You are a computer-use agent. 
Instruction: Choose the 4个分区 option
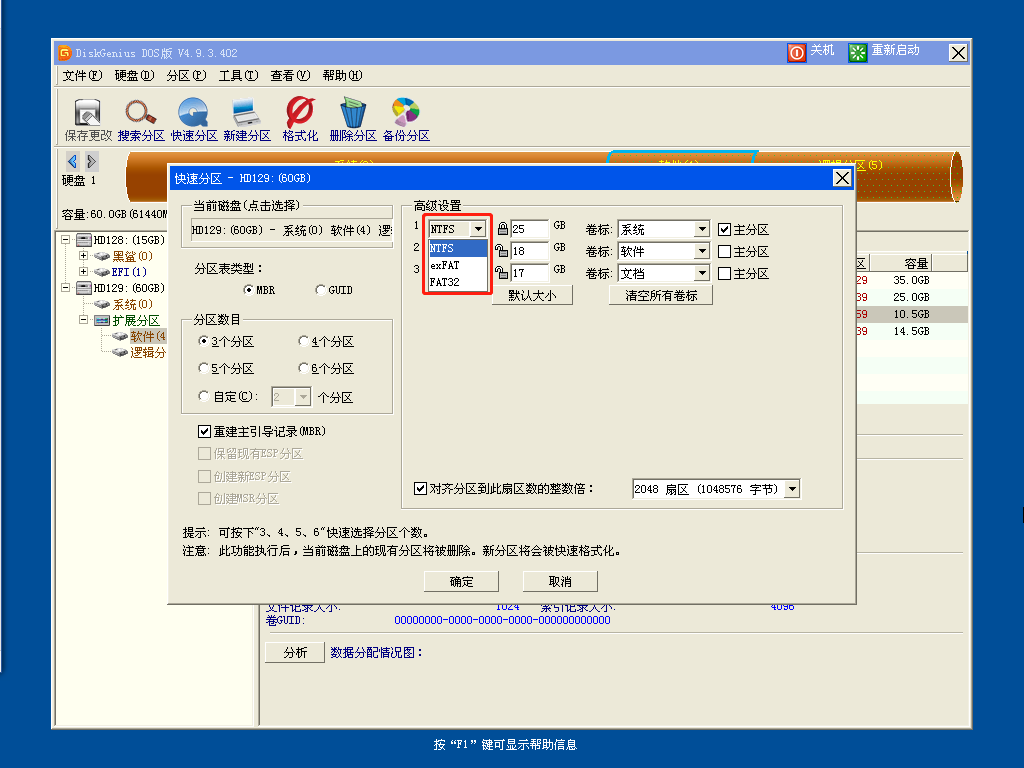click(x=303, y=341)
